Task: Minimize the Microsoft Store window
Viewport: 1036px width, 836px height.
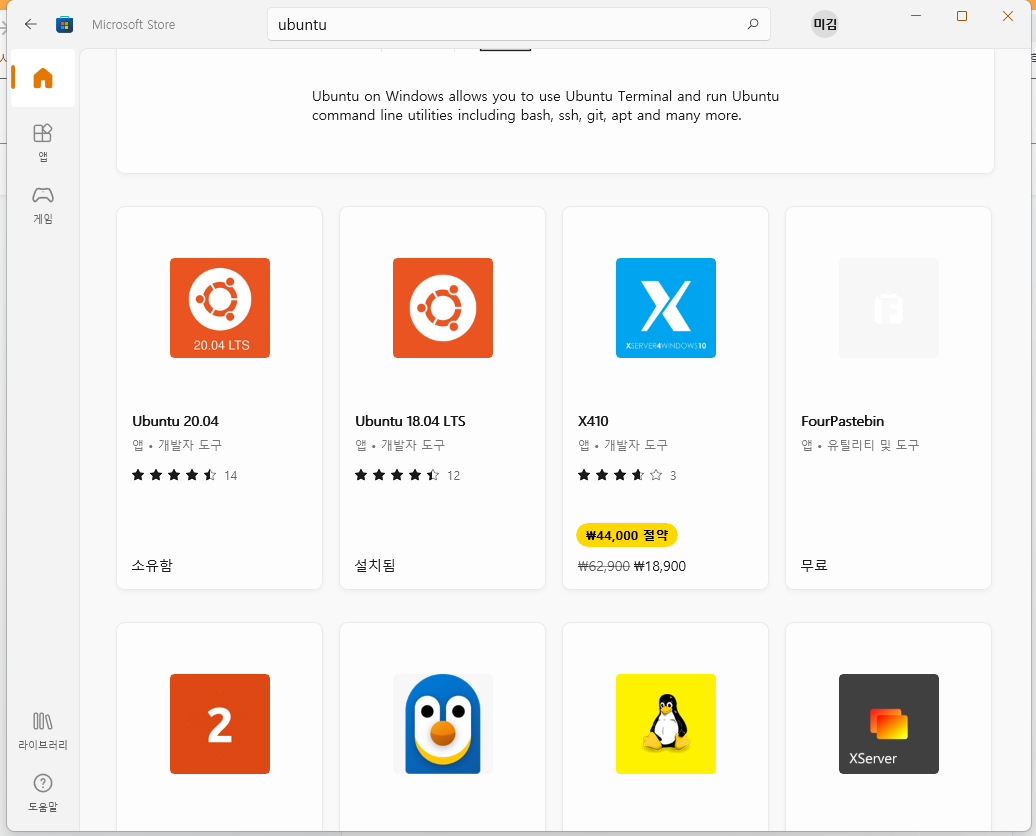Action: coord(916,16)
